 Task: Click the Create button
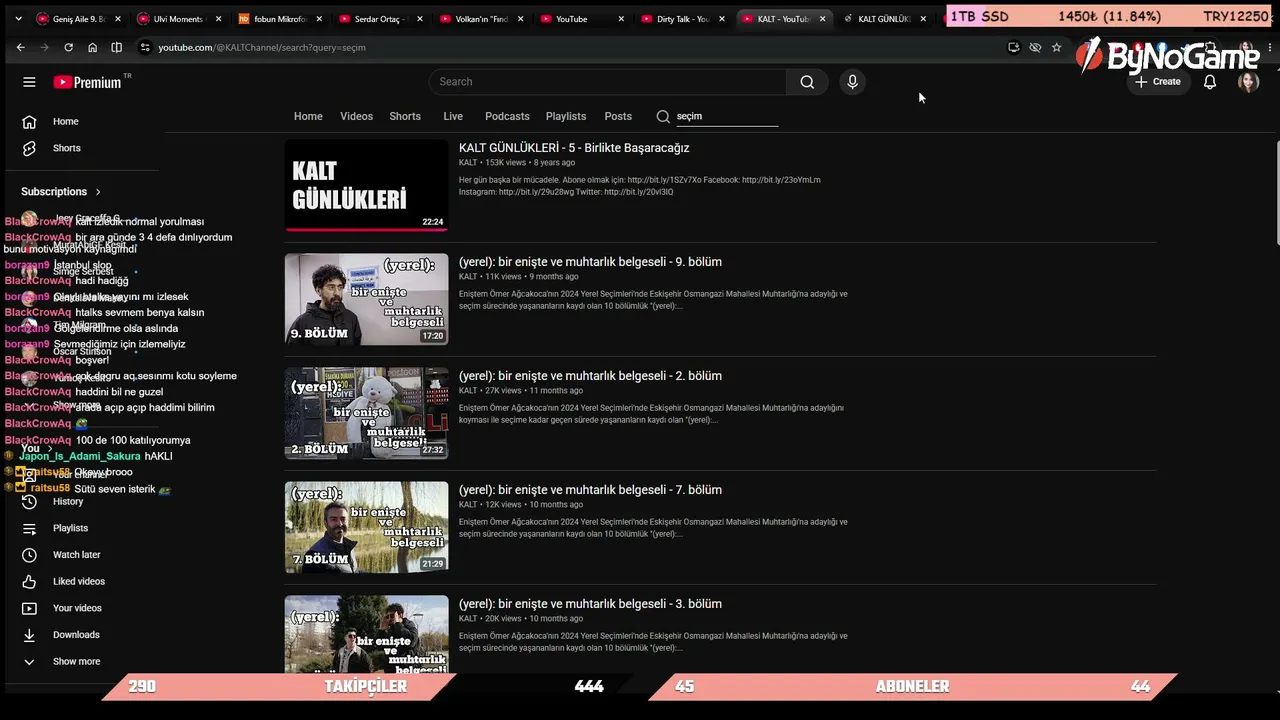[x=1158, y=82]
